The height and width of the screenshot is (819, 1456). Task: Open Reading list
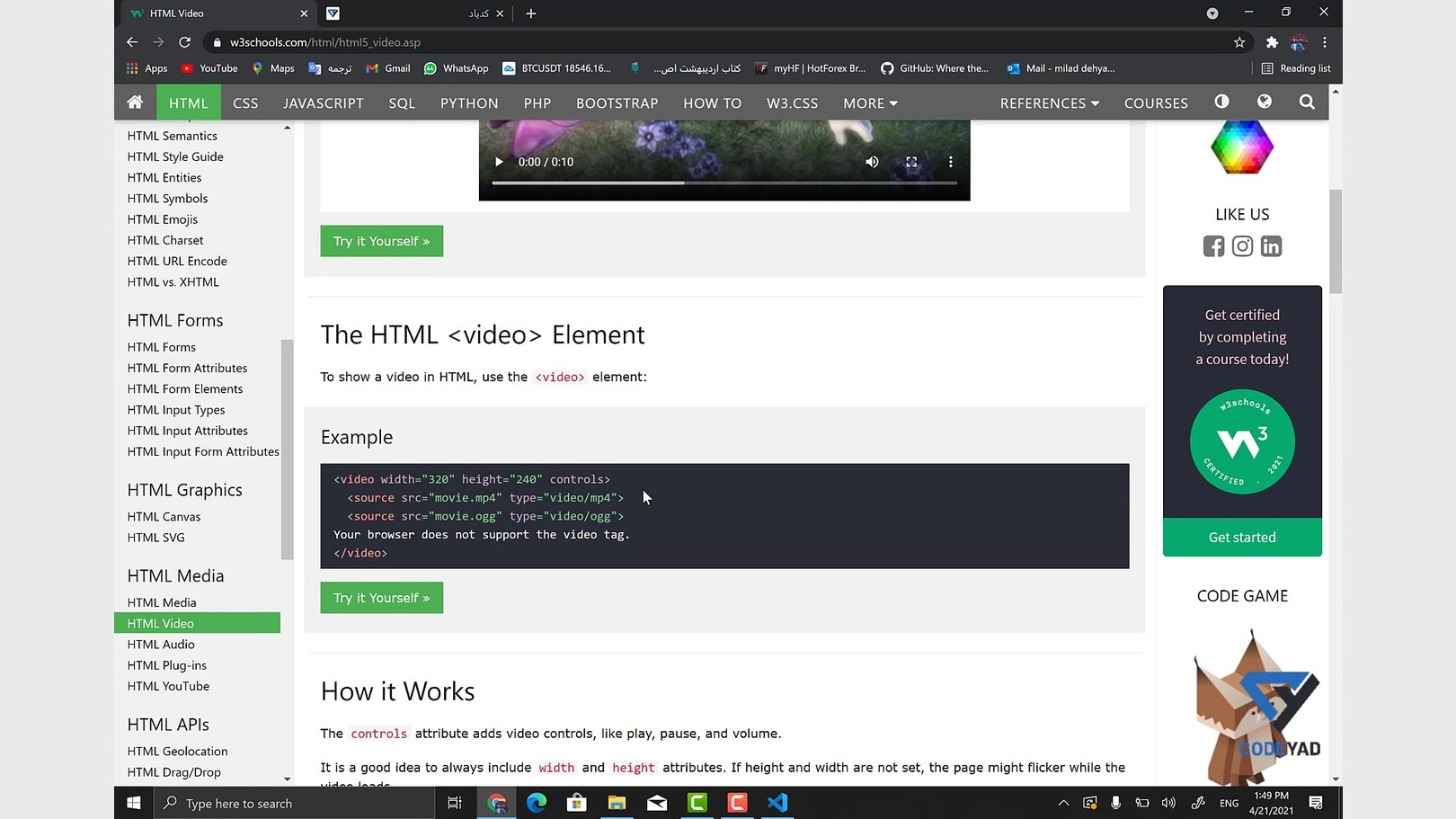pos(1296,68)
